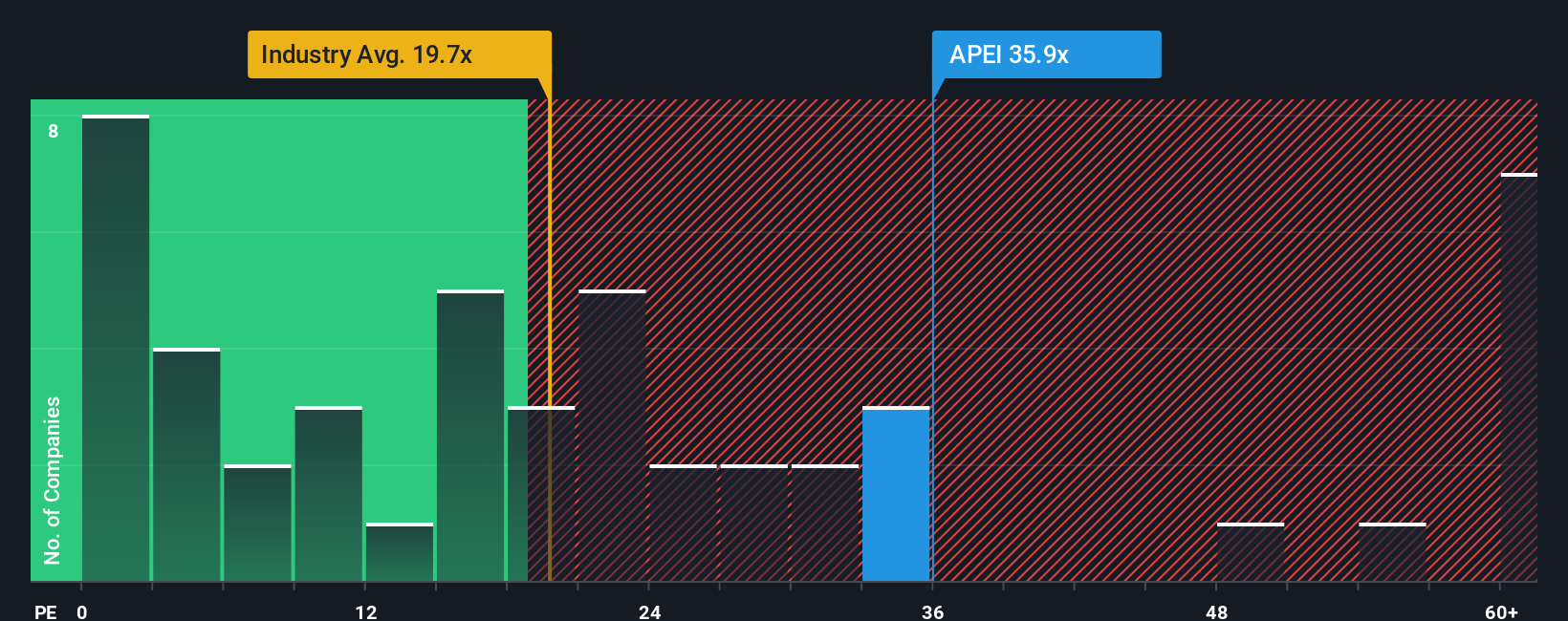Viewport: 1568px width, 621px height.
Task: Click the PE axis label 36
Action: point(932,611)
